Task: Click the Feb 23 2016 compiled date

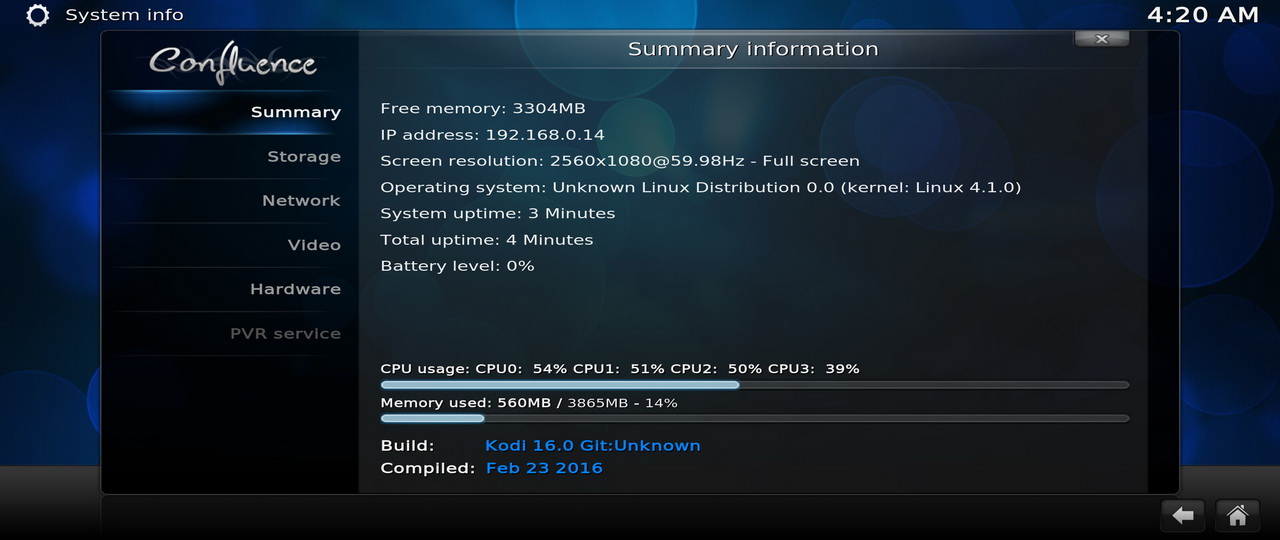Action: [544, 468]
